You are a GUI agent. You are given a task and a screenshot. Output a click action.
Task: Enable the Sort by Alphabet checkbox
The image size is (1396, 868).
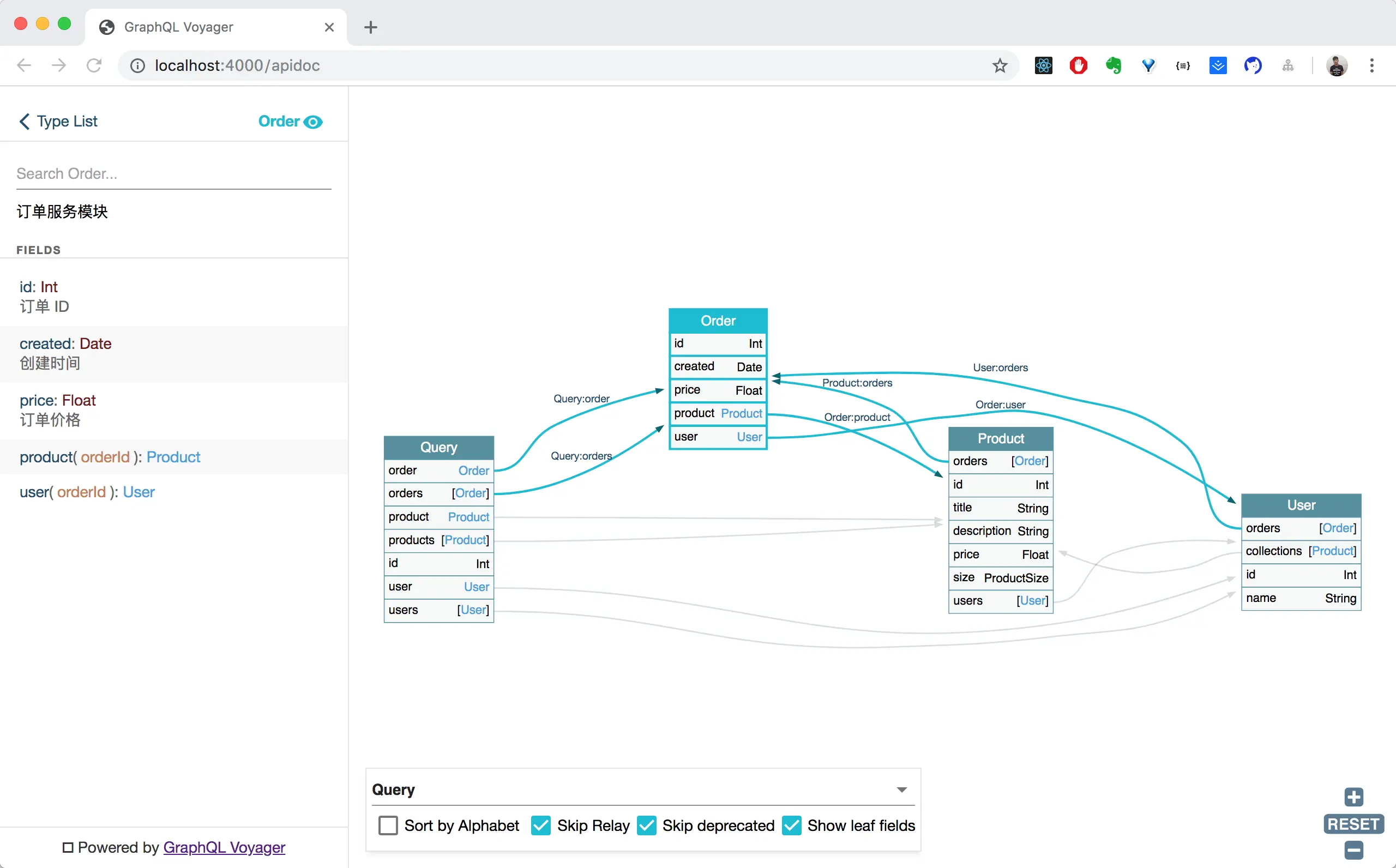pos(388,825)
